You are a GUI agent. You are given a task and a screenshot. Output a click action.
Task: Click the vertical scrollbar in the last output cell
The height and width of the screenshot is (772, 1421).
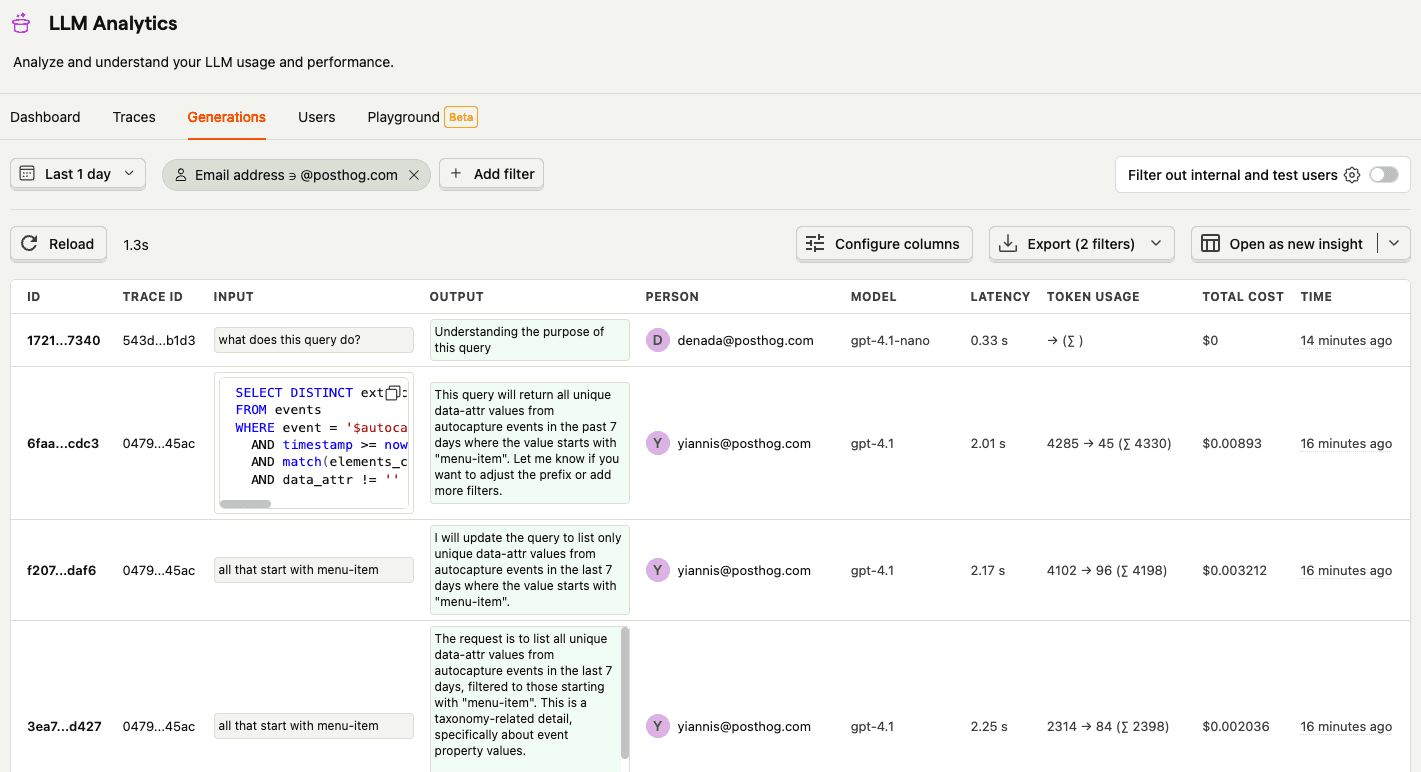click(x=625, y=692)
